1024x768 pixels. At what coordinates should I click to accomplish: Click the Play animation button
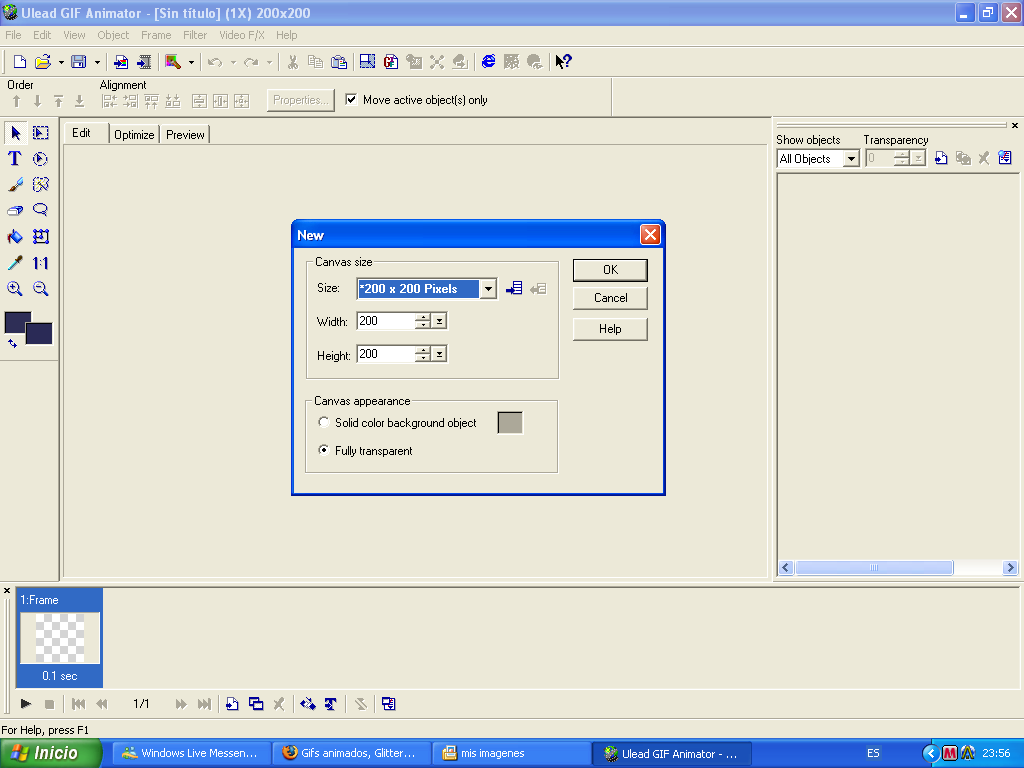(26, 704)
